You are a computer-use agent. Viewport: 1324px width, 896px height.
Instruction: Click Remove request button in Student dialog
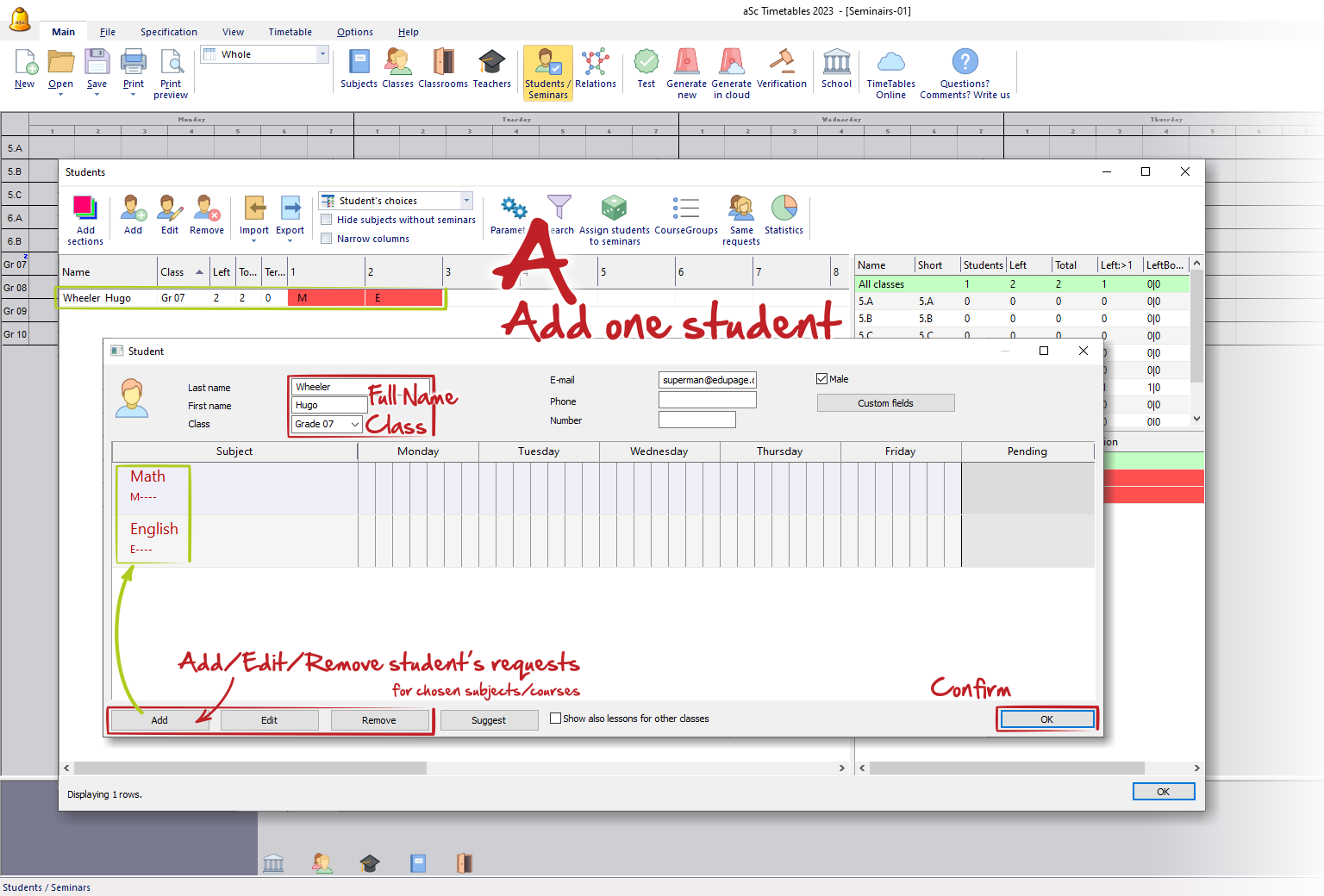[379, 720]
